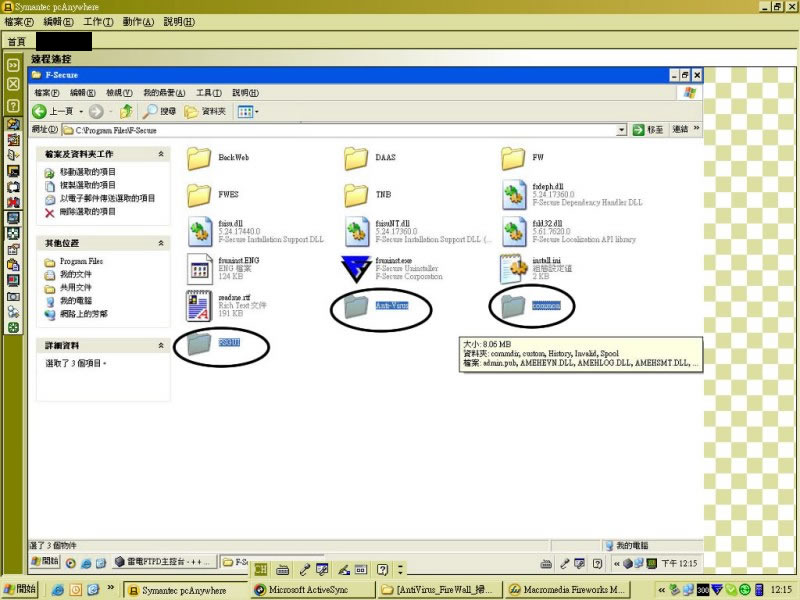Expand the 連結 links chevron
The image size is (800, 600).
696,128
